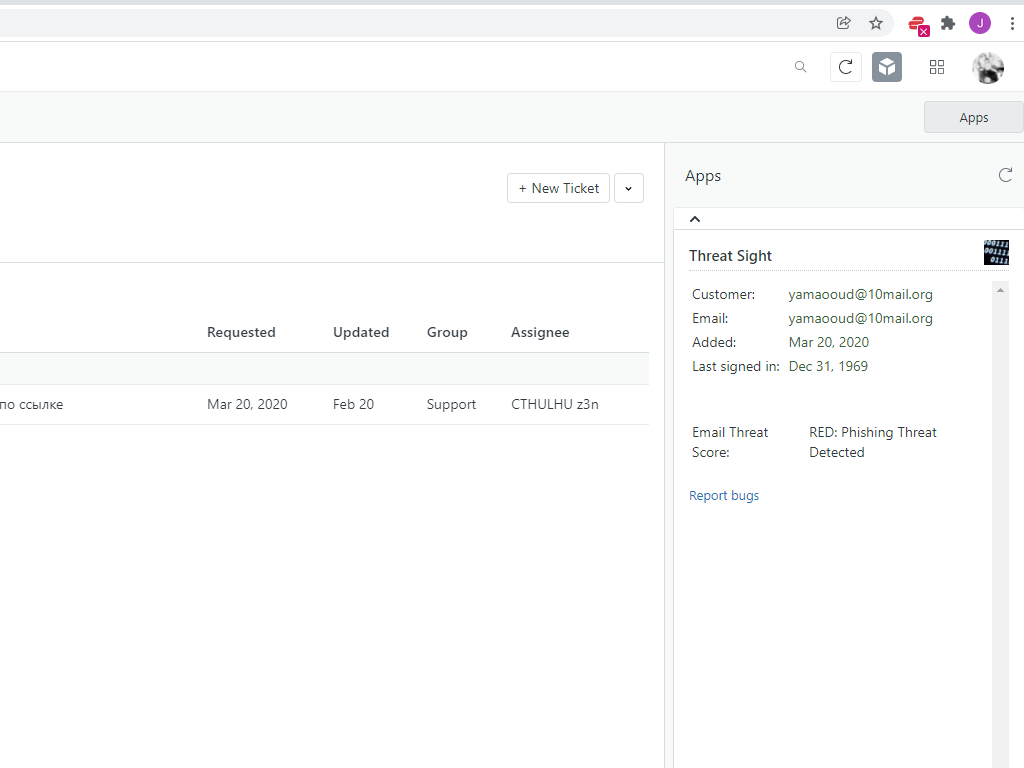Open the user profile avatar menu
Screen dimensions: 1024x768
pos(988,67)
